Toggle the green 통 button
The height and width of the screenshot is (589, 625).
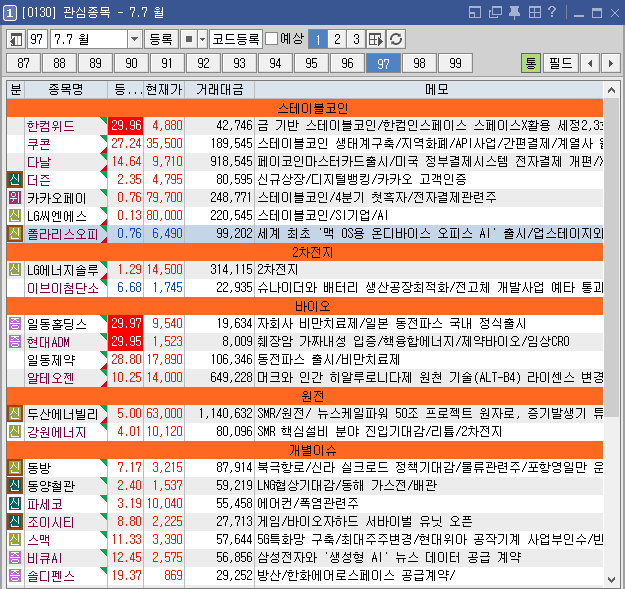(531, 63)
